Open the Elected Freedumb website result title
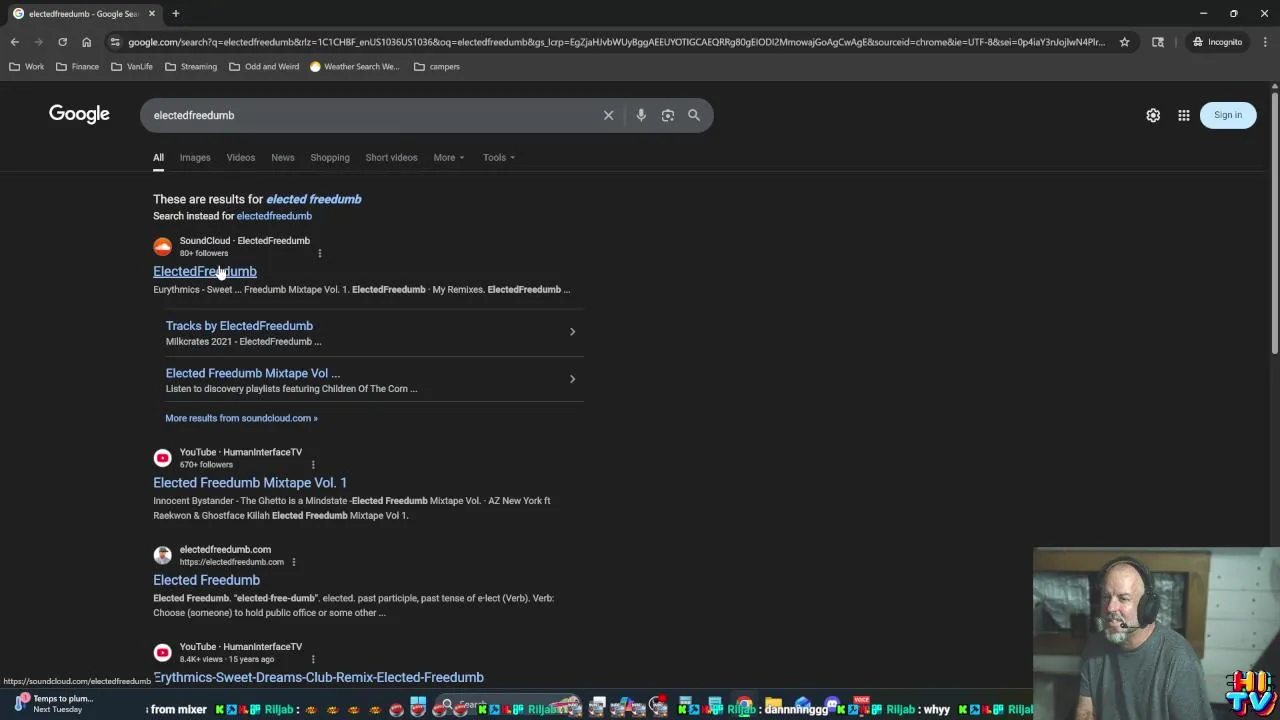 (206, 580)
